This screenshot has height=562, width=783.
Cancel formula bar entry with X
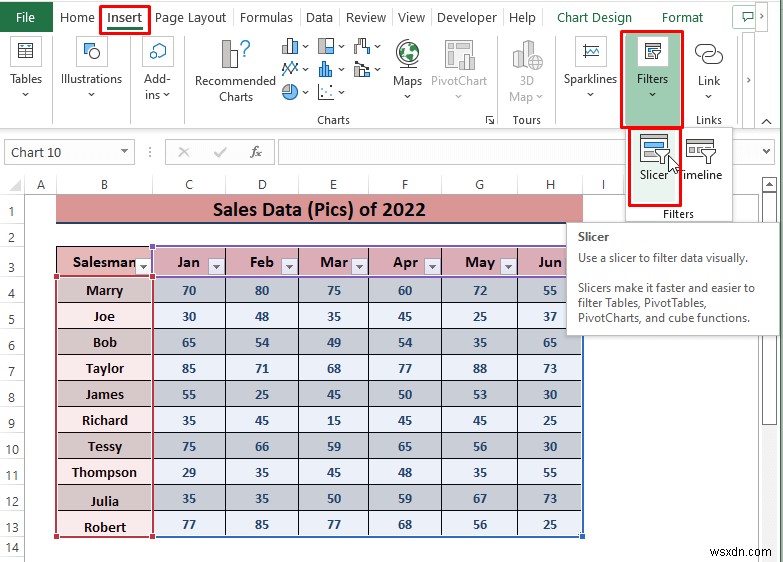coord(184,152)
